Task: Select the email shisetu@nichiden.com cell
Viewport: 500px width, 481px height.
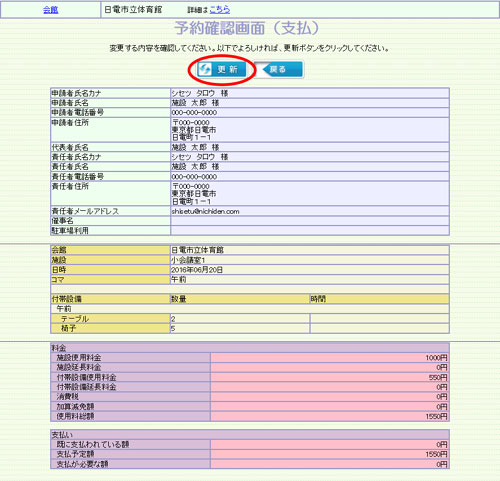Action: point(310,211)
